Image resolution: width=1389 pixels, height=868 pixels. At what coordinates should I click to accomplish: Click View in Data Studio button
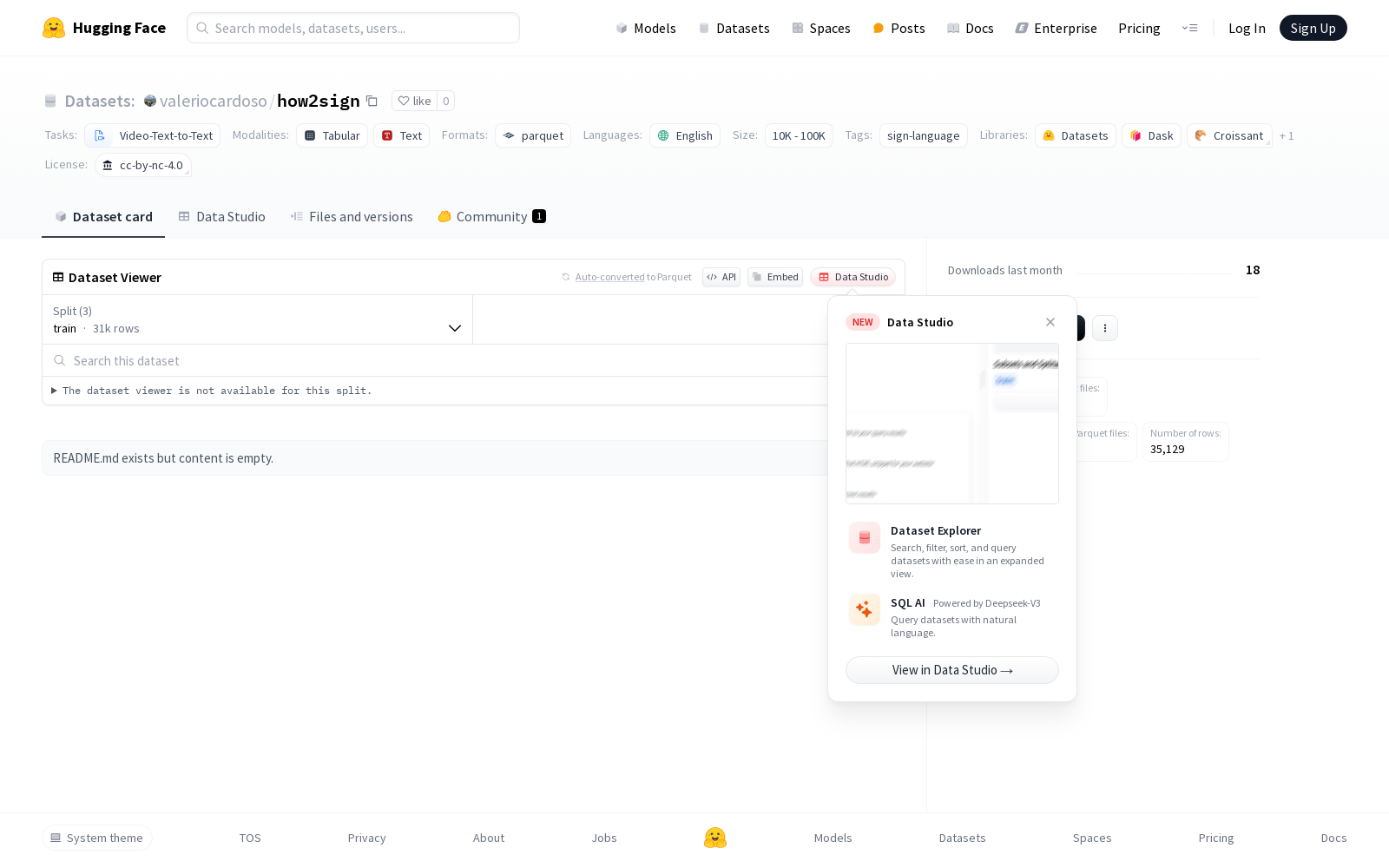pos(952,670)
